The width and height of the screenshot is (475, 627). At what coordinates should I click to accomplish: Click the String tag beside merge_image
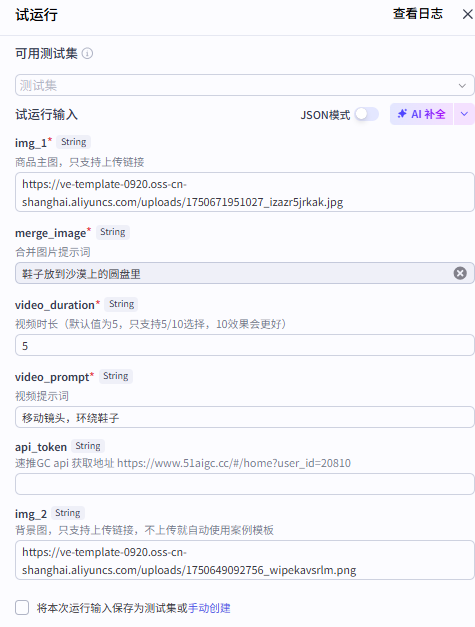(x=113, y=232)
